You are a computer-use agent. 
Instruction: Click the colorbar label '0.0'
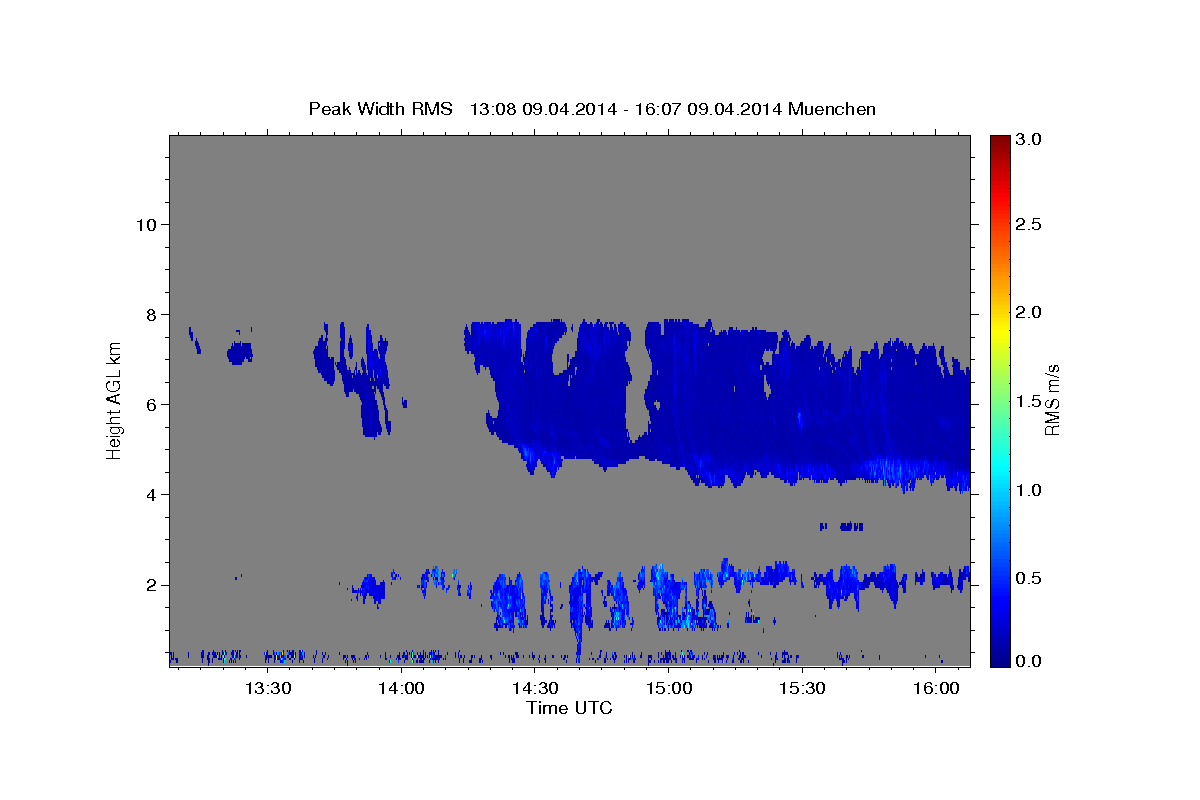tap(1030, 661)
